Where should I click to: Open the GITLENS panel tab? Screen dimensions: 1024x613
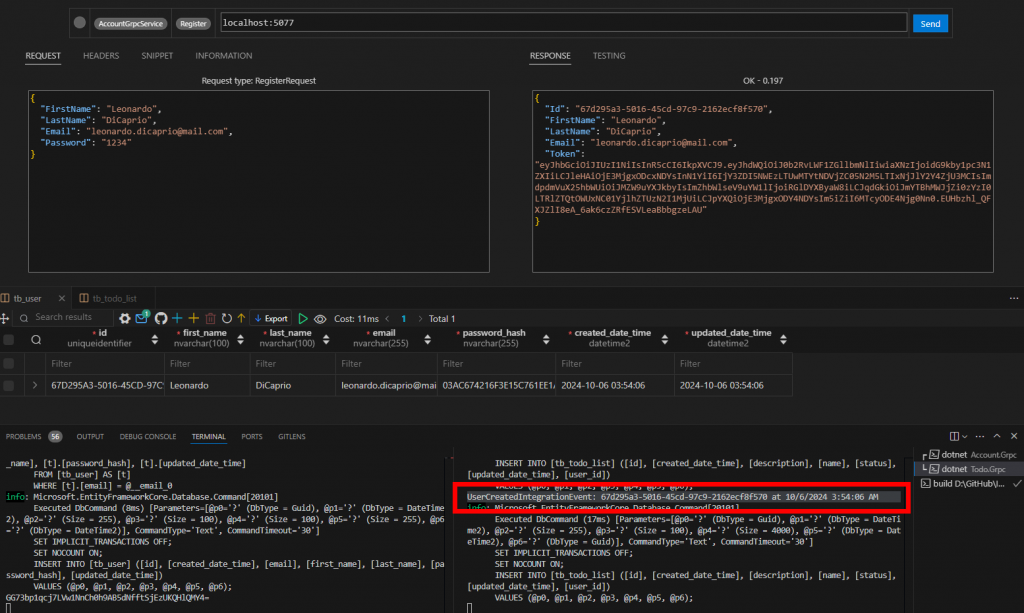coord(291,437)
